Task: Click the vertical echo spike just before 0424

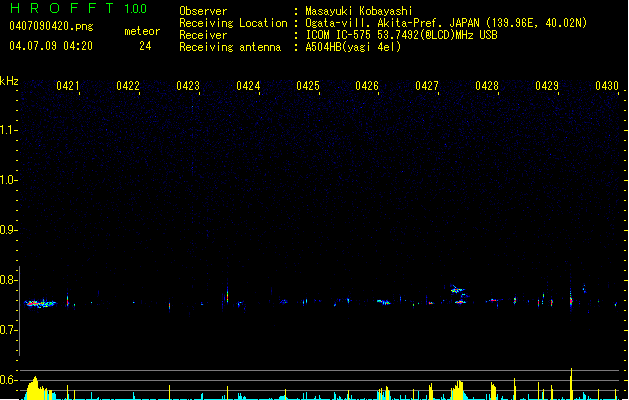Action: pyautogui.click(x=227, y=296)
